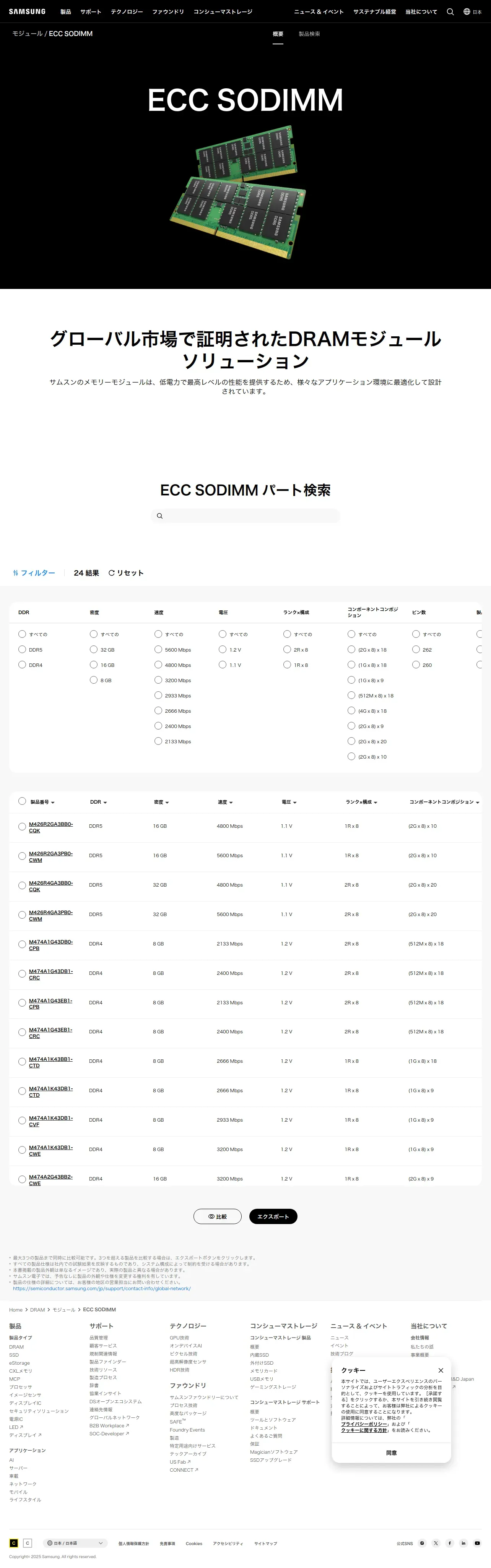The width and height of the screenshot is (491, 1568).
Task: Accept cookies with the 同意 button
Action: [392, 1452]
